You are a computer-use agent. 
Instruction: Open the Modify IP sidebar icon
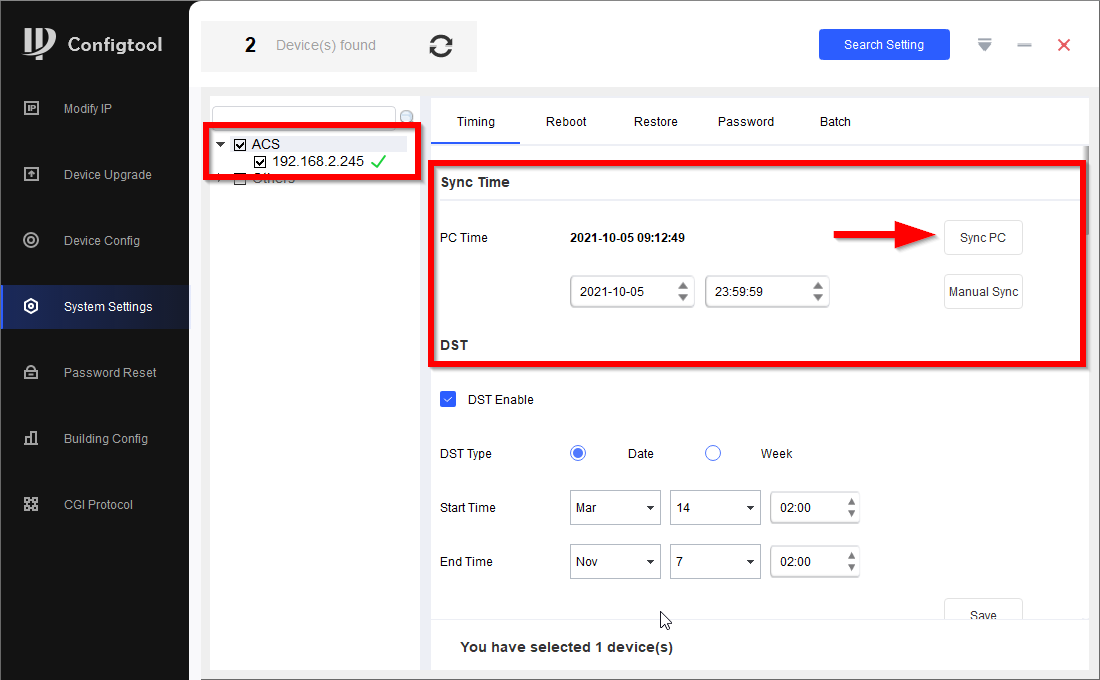(32, 108)
